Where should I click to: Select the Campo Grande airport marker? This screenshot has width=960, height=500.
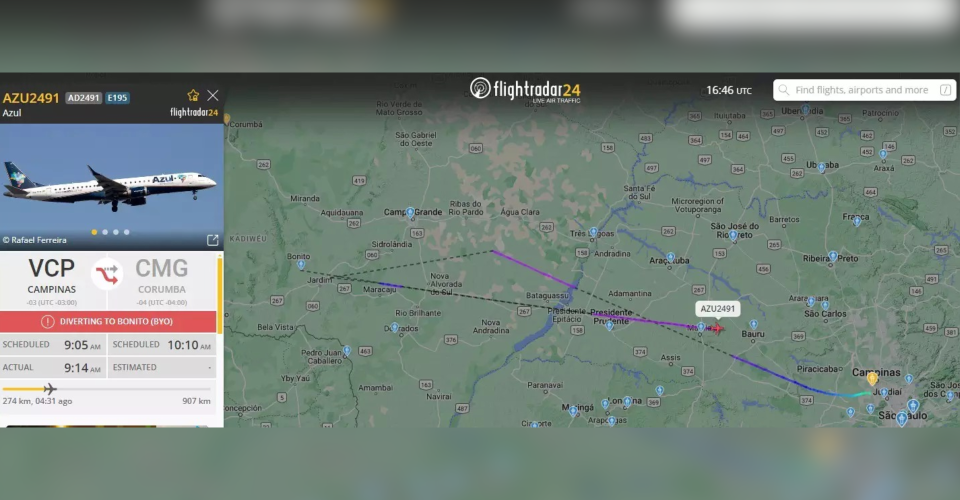pyautogui.click(x=410, y=213)
